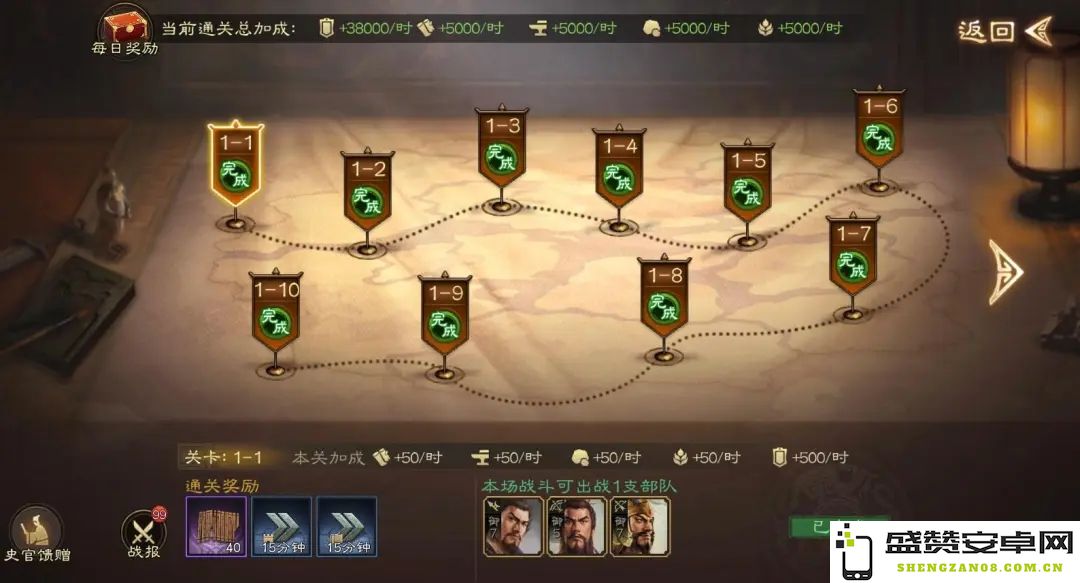Open the 每日奖励 treasure chest

click(x=125, y=31)
